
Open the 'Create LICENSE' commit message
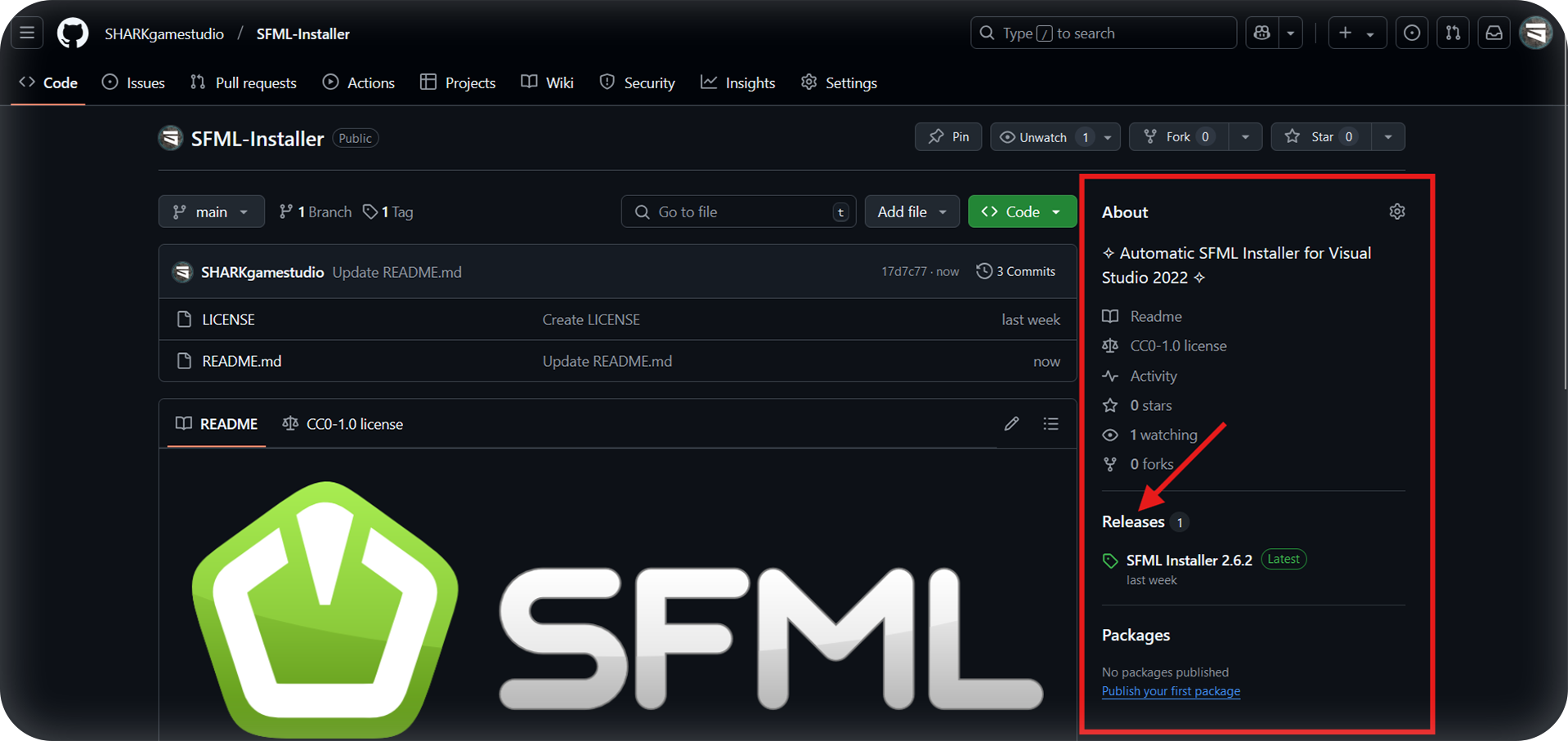(591, 319)
